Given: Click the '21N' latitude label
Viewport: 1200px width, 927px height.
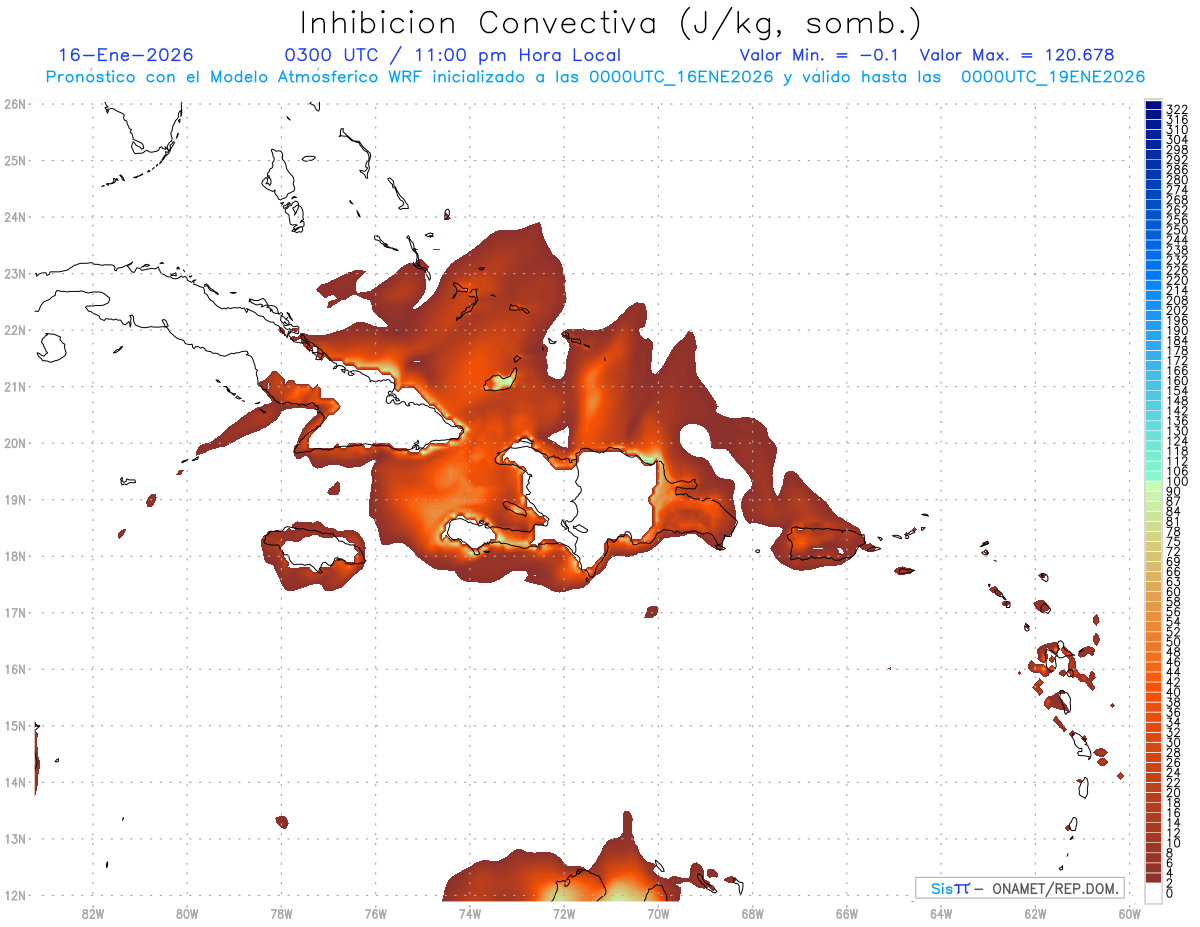Looking at the screenshot, I should pos(14,386).
